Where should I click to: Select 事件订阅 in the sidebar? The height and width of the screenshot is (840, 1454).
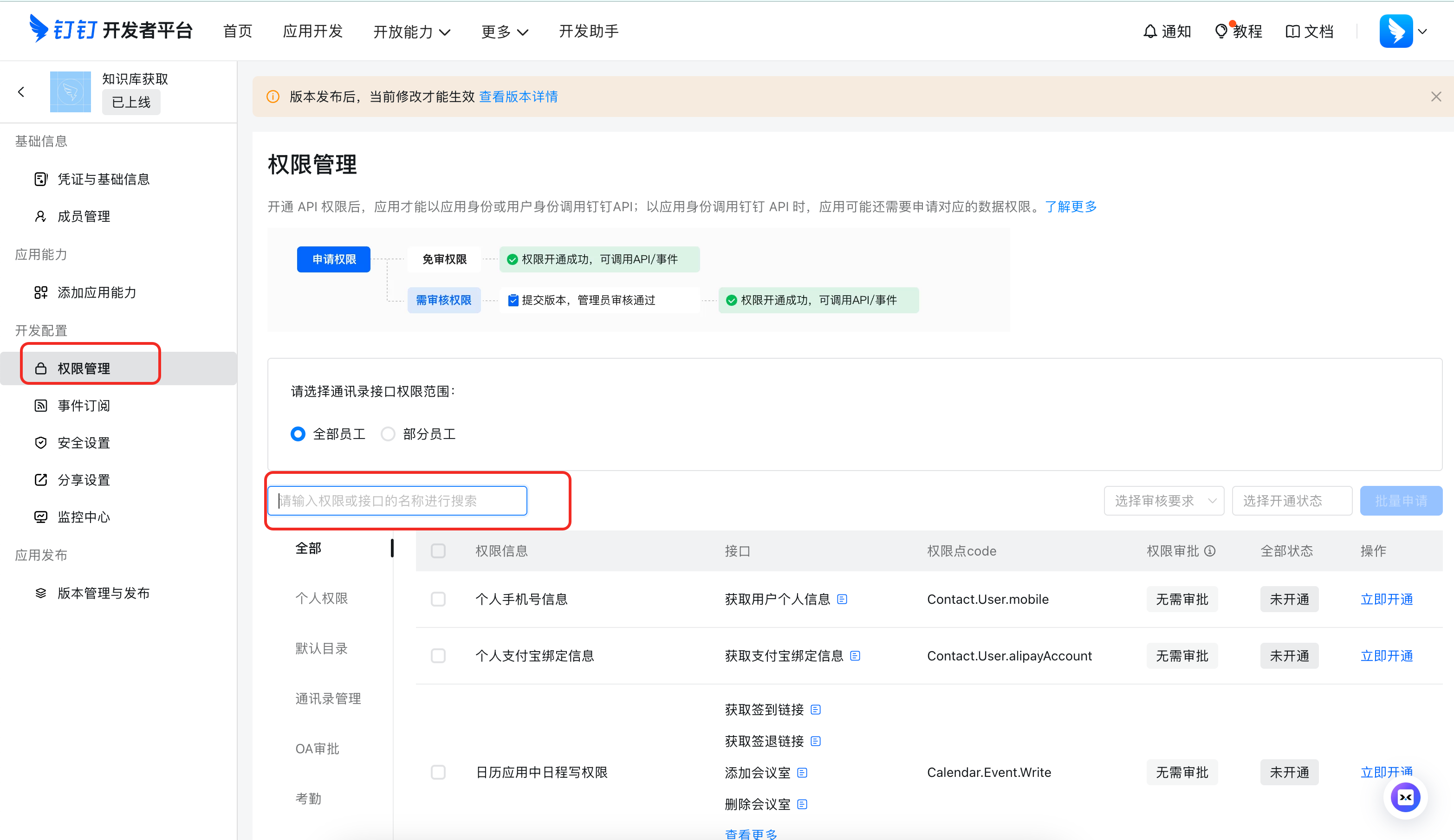(83, 405)
